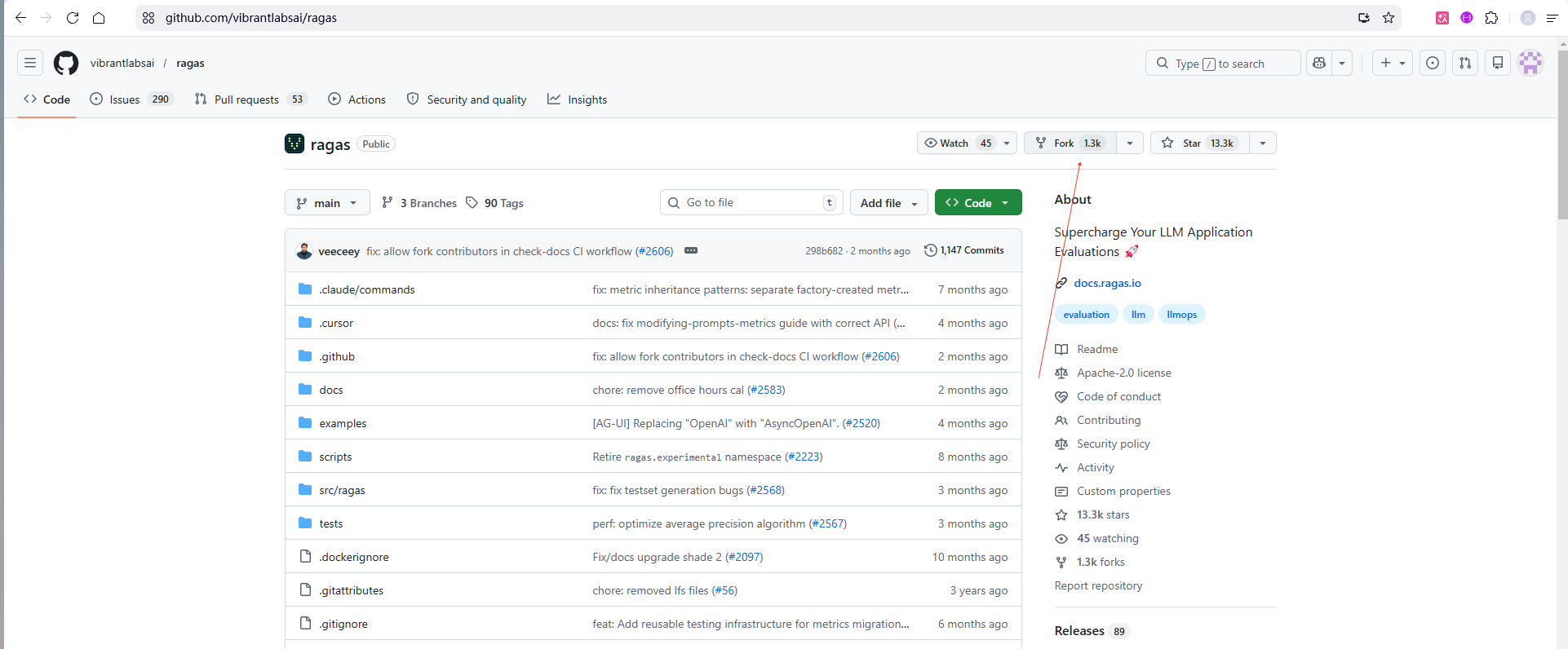1568x649 pixels.
Task: Open Copilot options dropdown arrow
Action: pyautogui.click(x=1342, y=63)
